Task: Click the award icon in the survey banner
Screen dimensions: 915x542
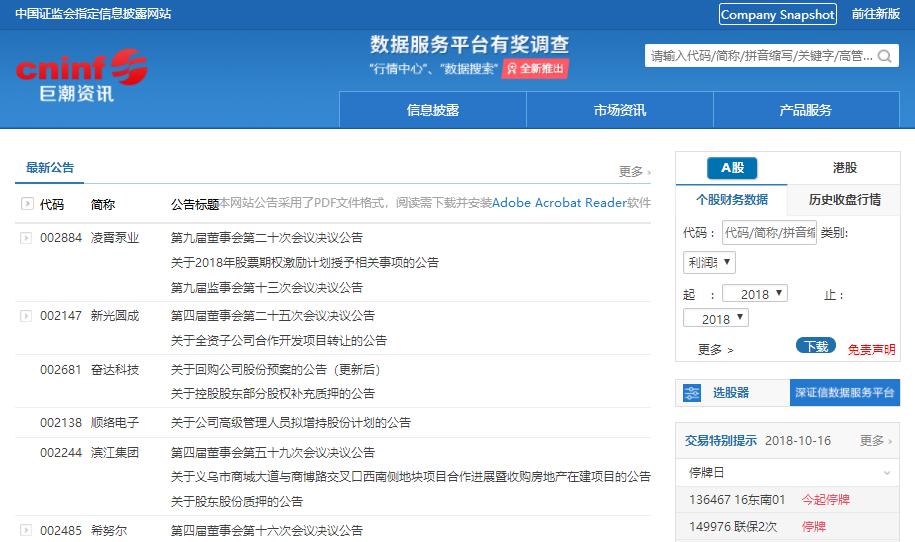Action: pos(512,69)
